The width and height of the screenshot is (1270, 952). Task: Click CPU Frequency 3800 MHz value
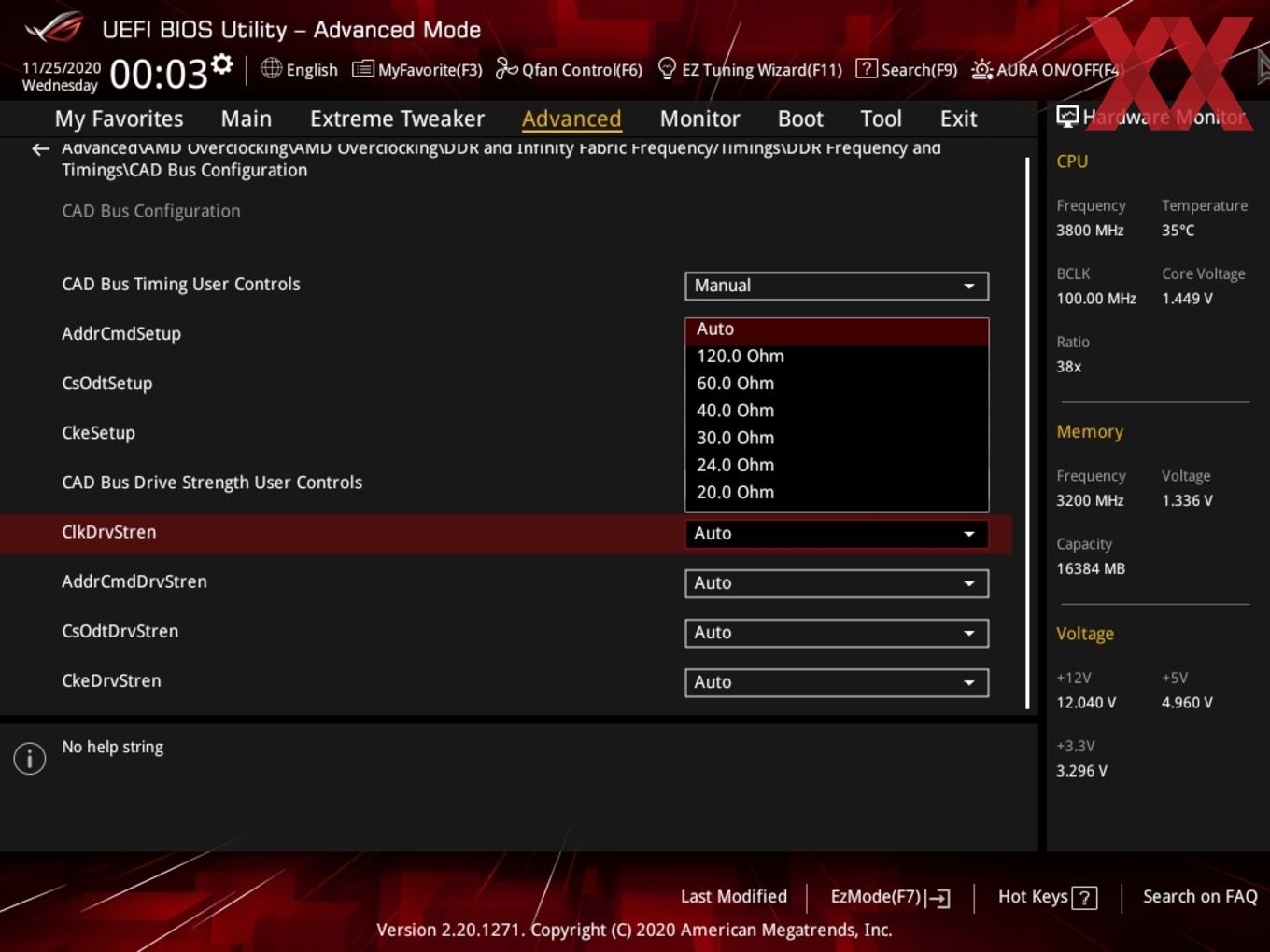[1090, 231]
